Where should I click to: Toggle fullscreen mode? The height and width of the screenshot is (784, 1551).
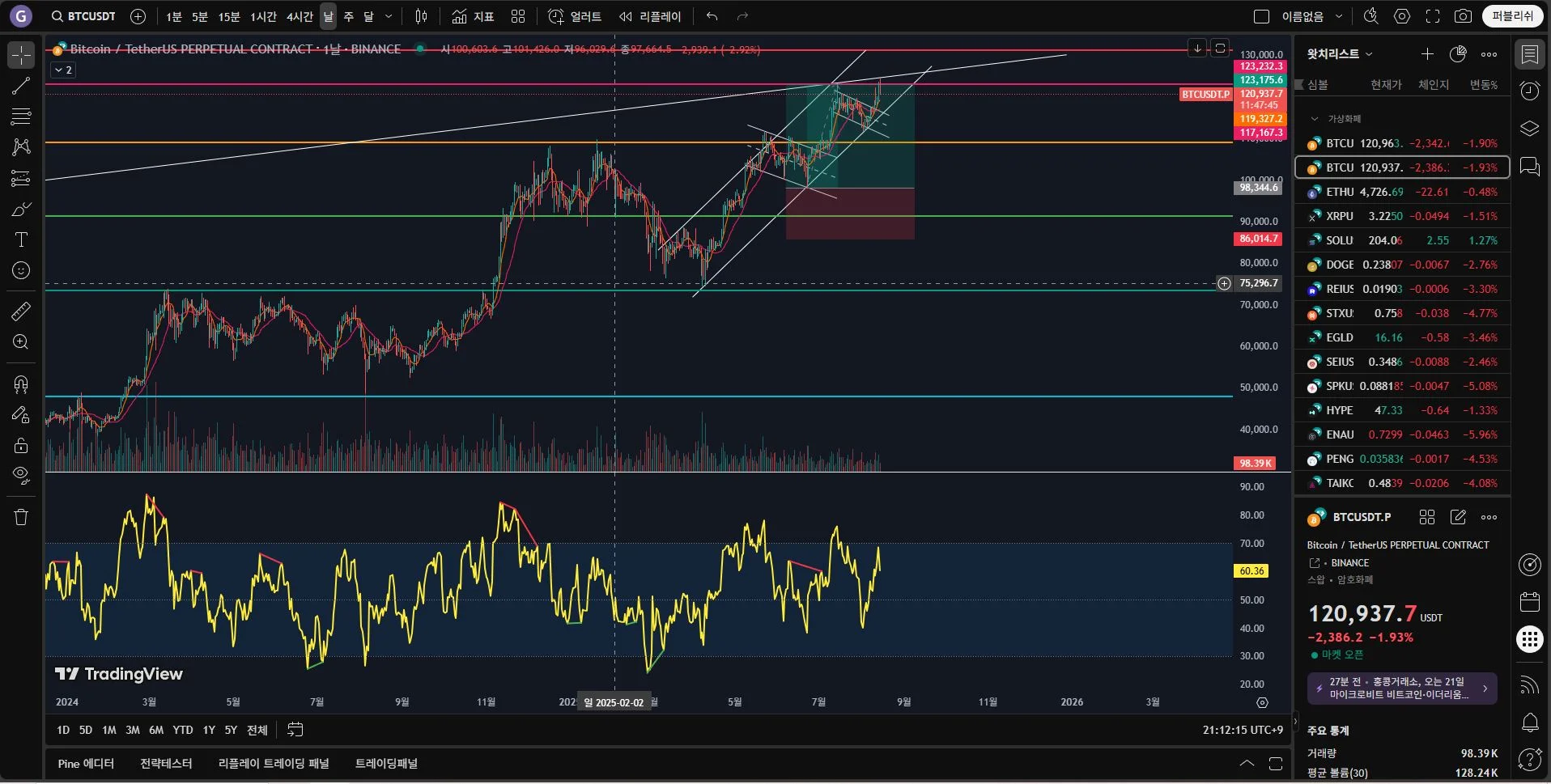point(1433,16)
